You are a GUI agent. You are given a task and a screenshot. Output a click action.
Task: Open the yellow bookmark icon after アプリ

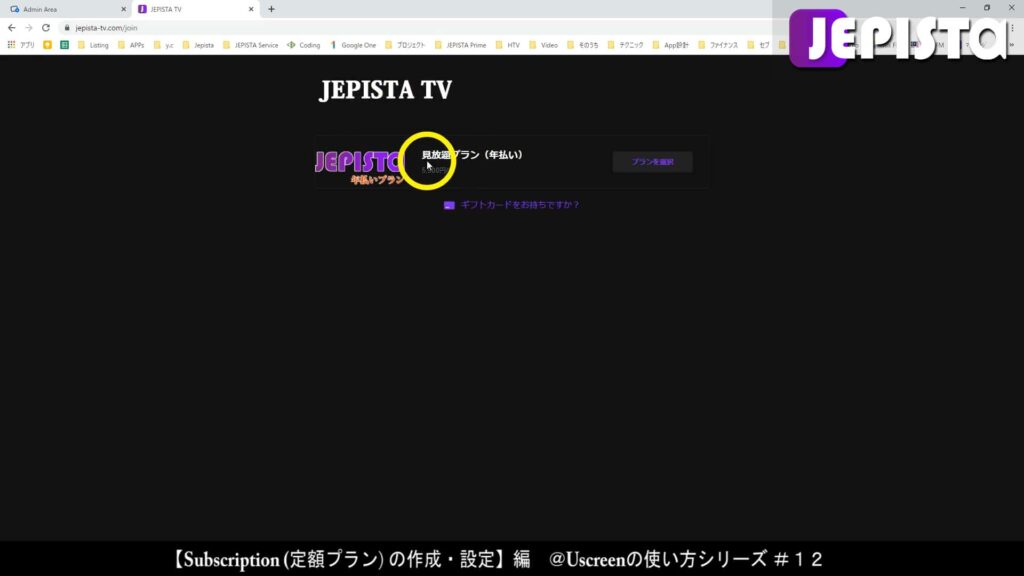[x=48, y=45]
